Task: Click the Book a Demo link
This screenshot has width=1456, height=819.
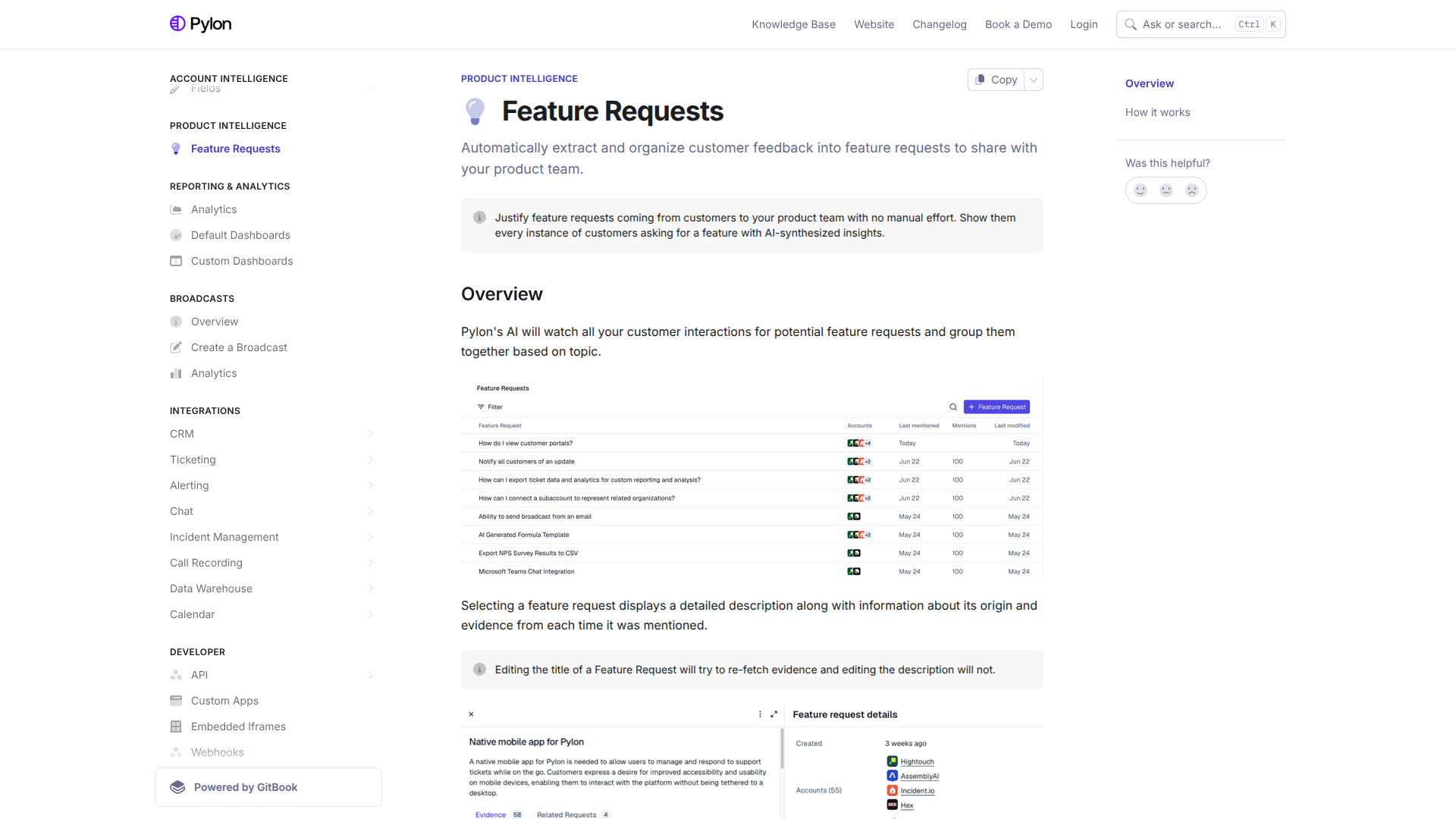Action: pyautogui.click(x=1018, y=24)
